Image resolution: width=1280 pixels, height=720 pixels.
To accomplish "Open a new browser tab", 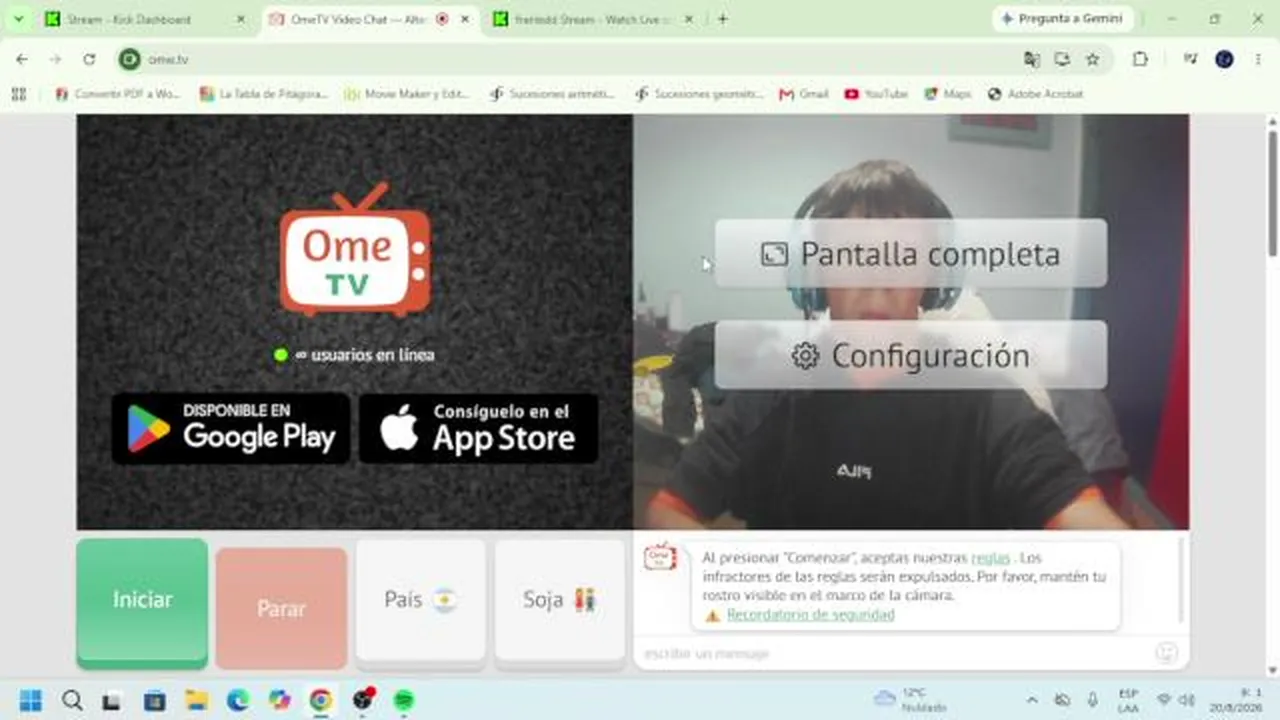I will [723, 19].
